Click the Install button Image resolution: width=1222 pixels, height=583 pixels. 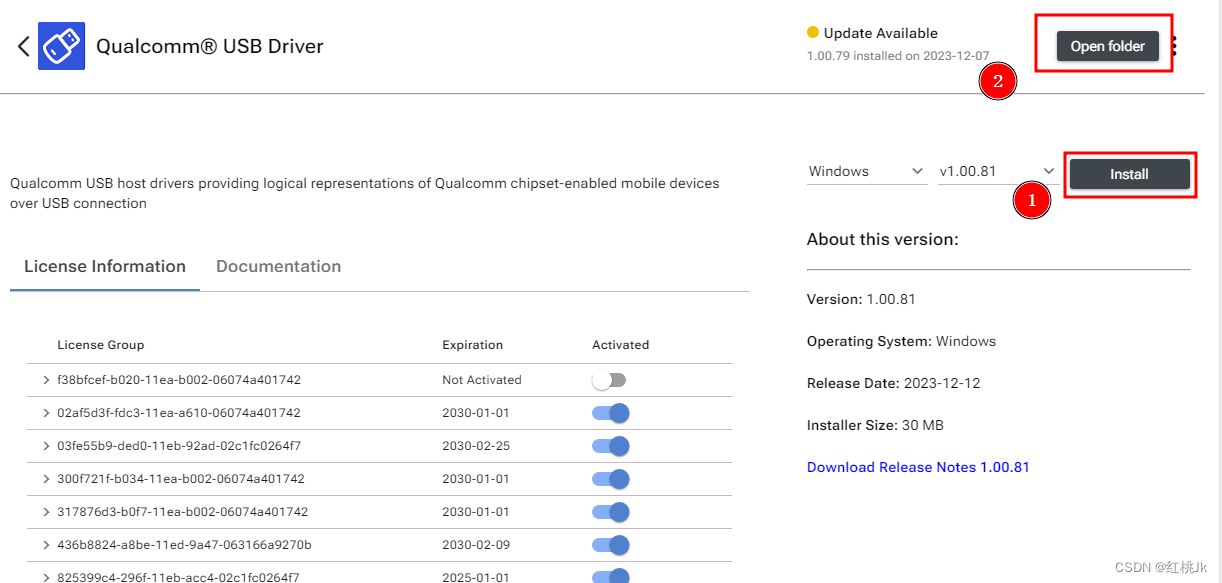click(x=1130, y=174)
